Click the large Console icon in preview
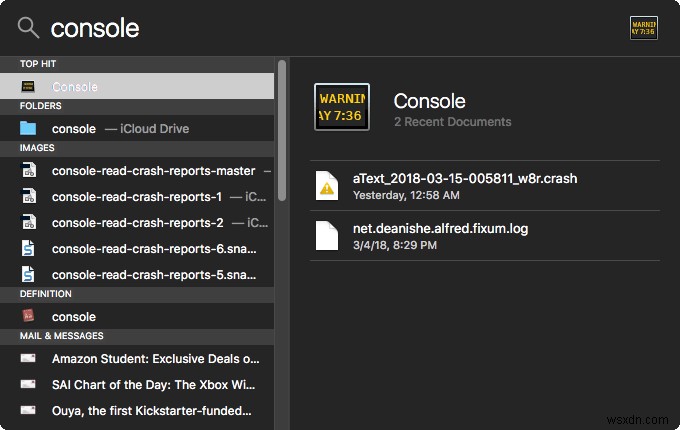The height and width of the screenshot is (430, 680). point(342,108)
